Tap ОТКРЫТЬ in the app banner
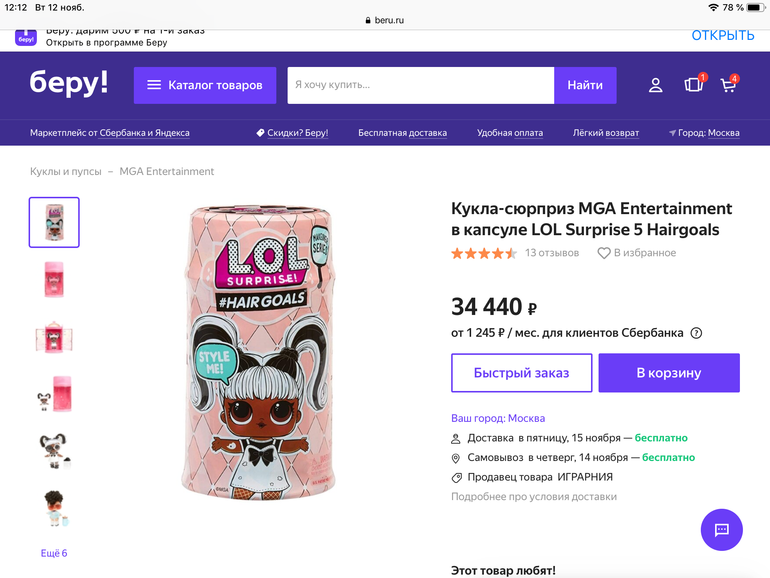The width and height of the screenshot is (770, 578). [722, 36]
